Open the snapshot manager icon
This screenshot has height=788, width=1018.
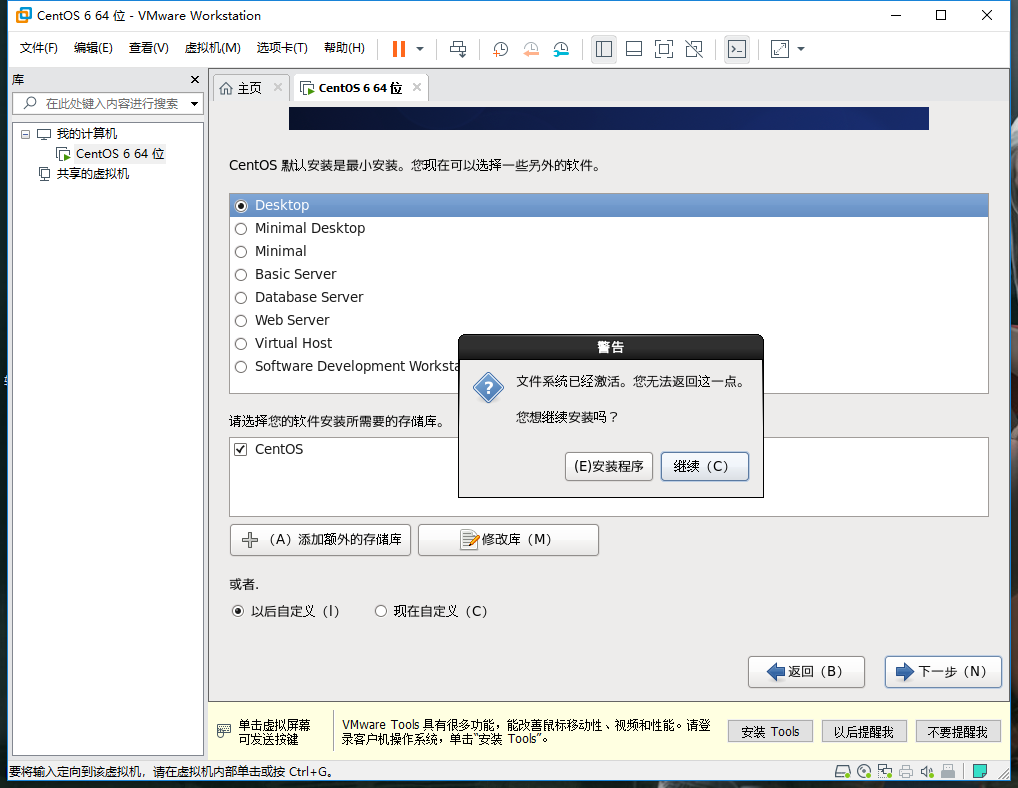coord(562,49)
